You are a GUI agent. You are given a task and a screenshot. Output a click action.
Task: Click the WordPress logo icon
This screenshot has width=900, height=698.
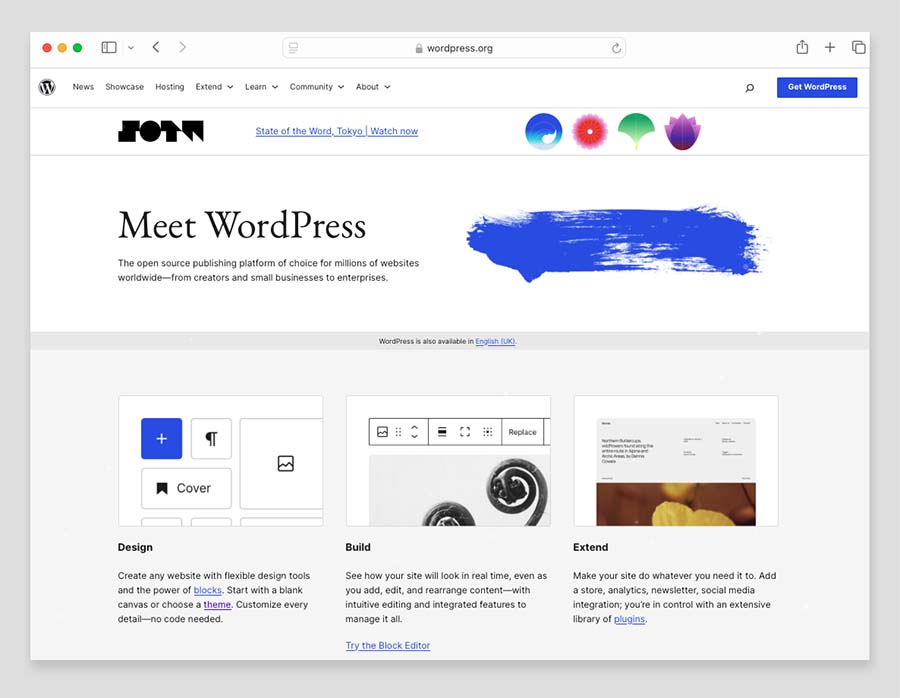click(x=47, y=87)
